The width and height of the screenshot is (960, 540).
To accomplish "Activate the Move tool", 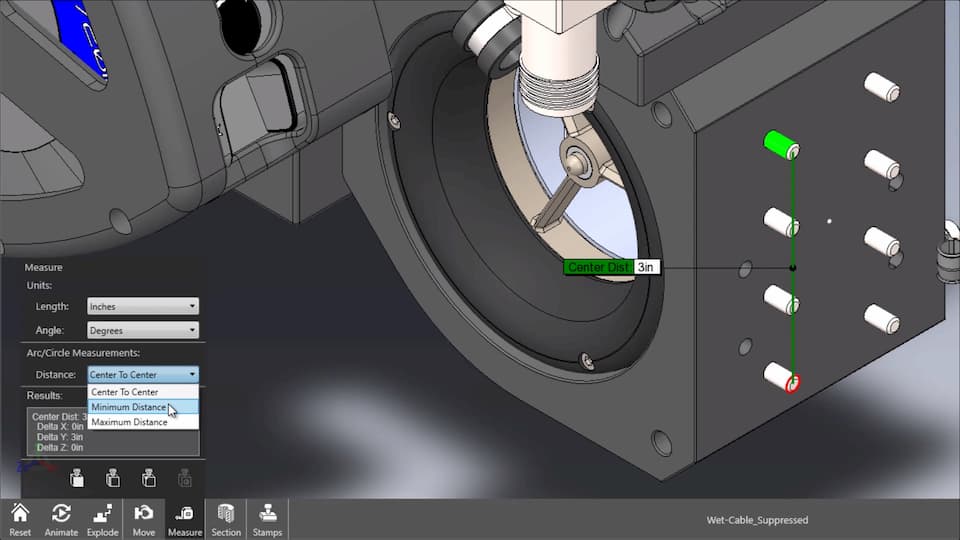I will coord(144,518).
